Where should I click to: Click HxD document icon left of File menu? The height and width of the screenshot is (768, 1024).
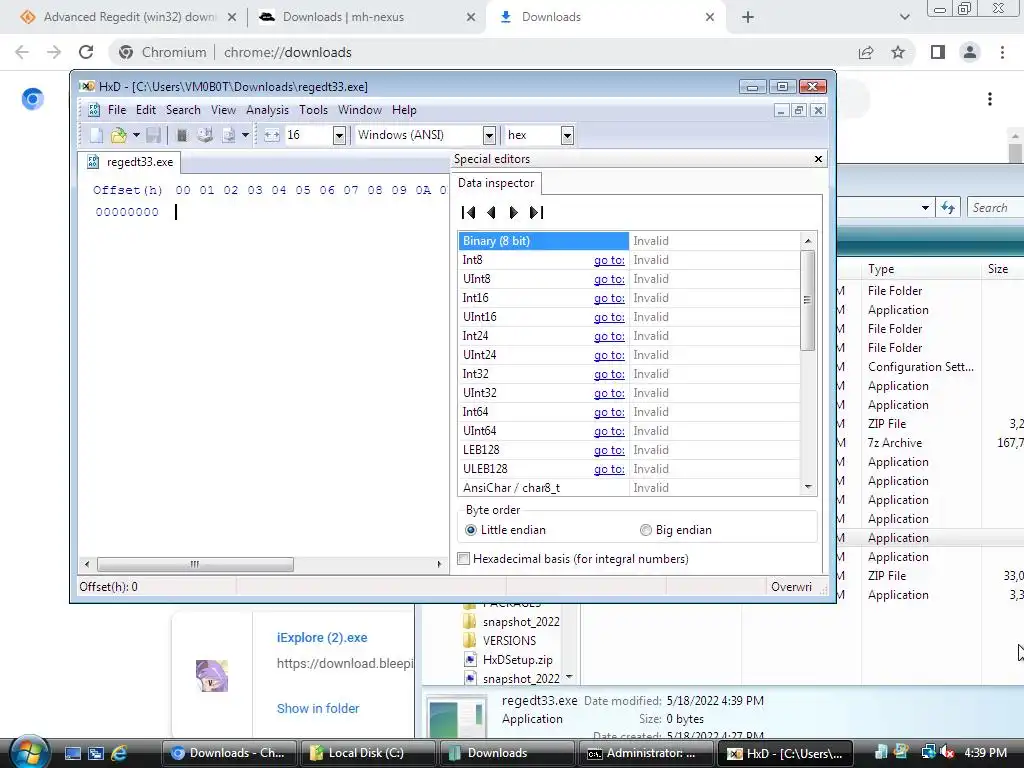(93, 110)
